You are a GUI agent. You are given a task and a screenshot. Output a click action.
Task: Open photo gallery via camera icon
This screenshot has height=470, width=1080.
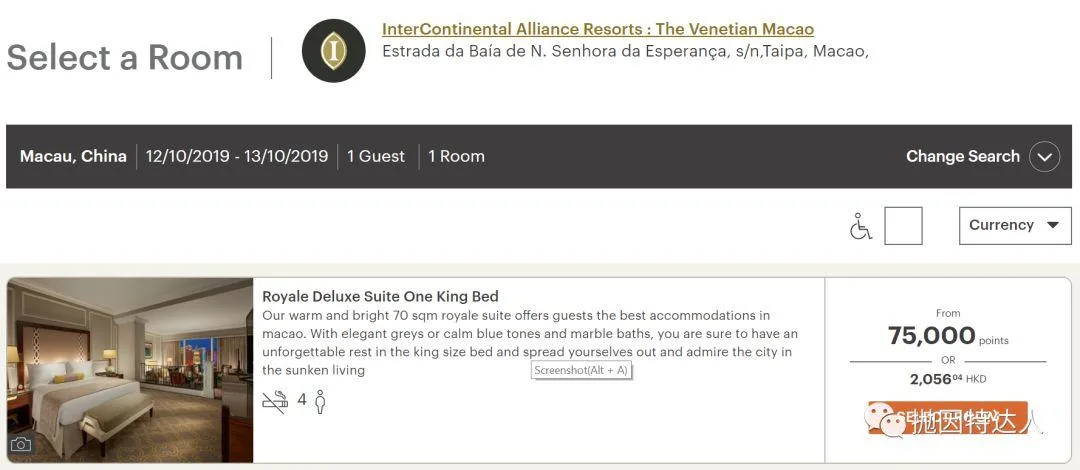click(x=21, y=445)
